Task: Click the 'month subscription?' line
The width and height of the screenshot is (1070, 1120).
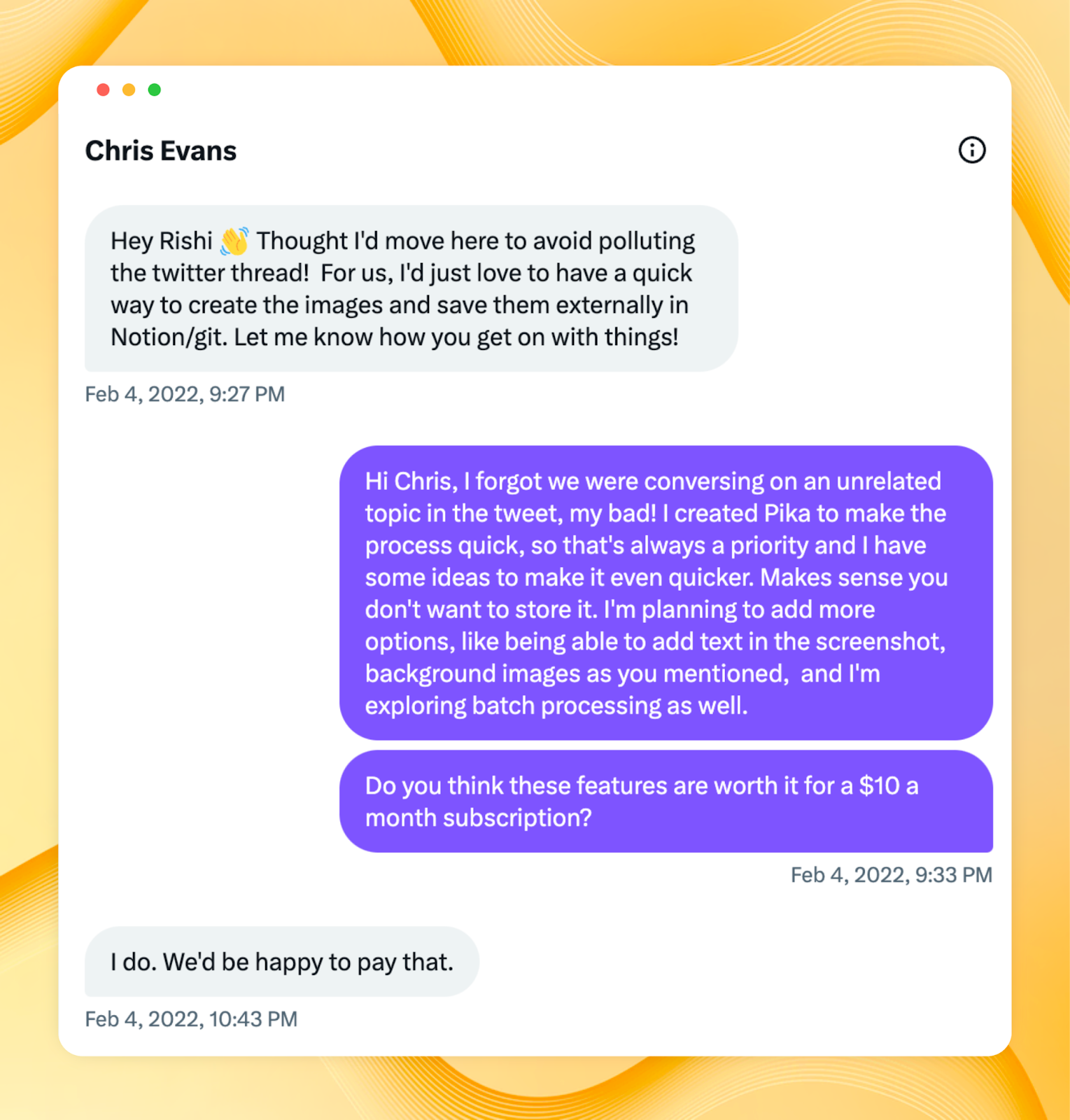Action: (479, 818)
